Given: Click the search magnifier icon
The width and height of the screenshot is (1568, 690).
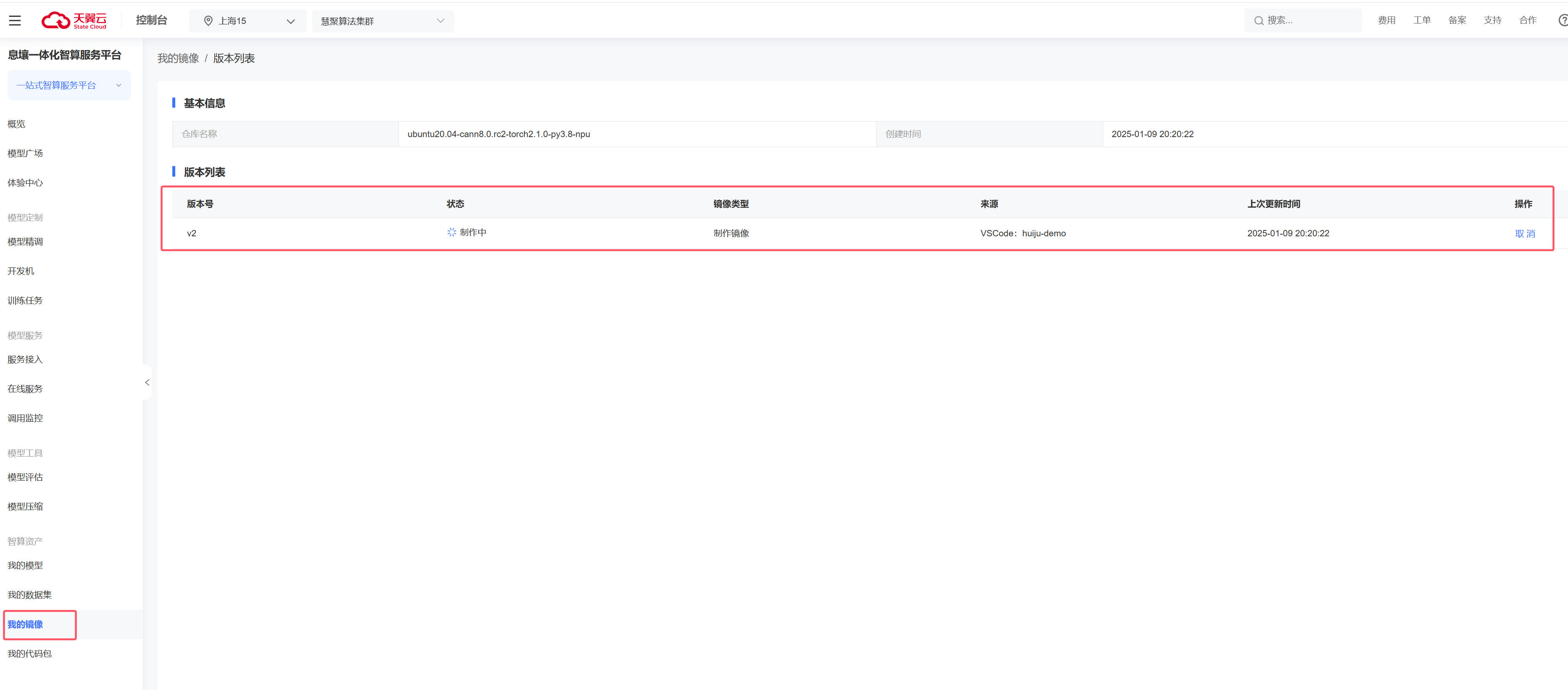Looking at the screenshot, I should click(x=1258, y=21).
